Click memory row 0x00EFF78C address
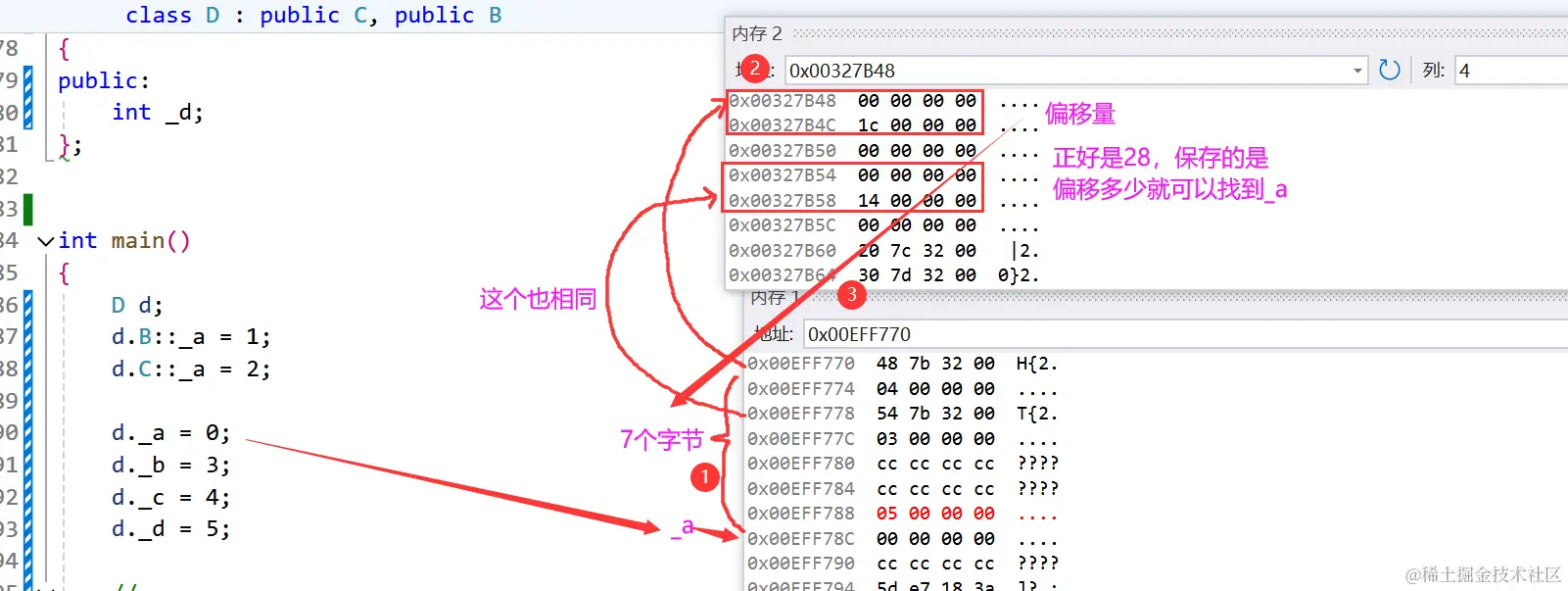The height and width of the screenshot is (591, 1568). [801, 538]
